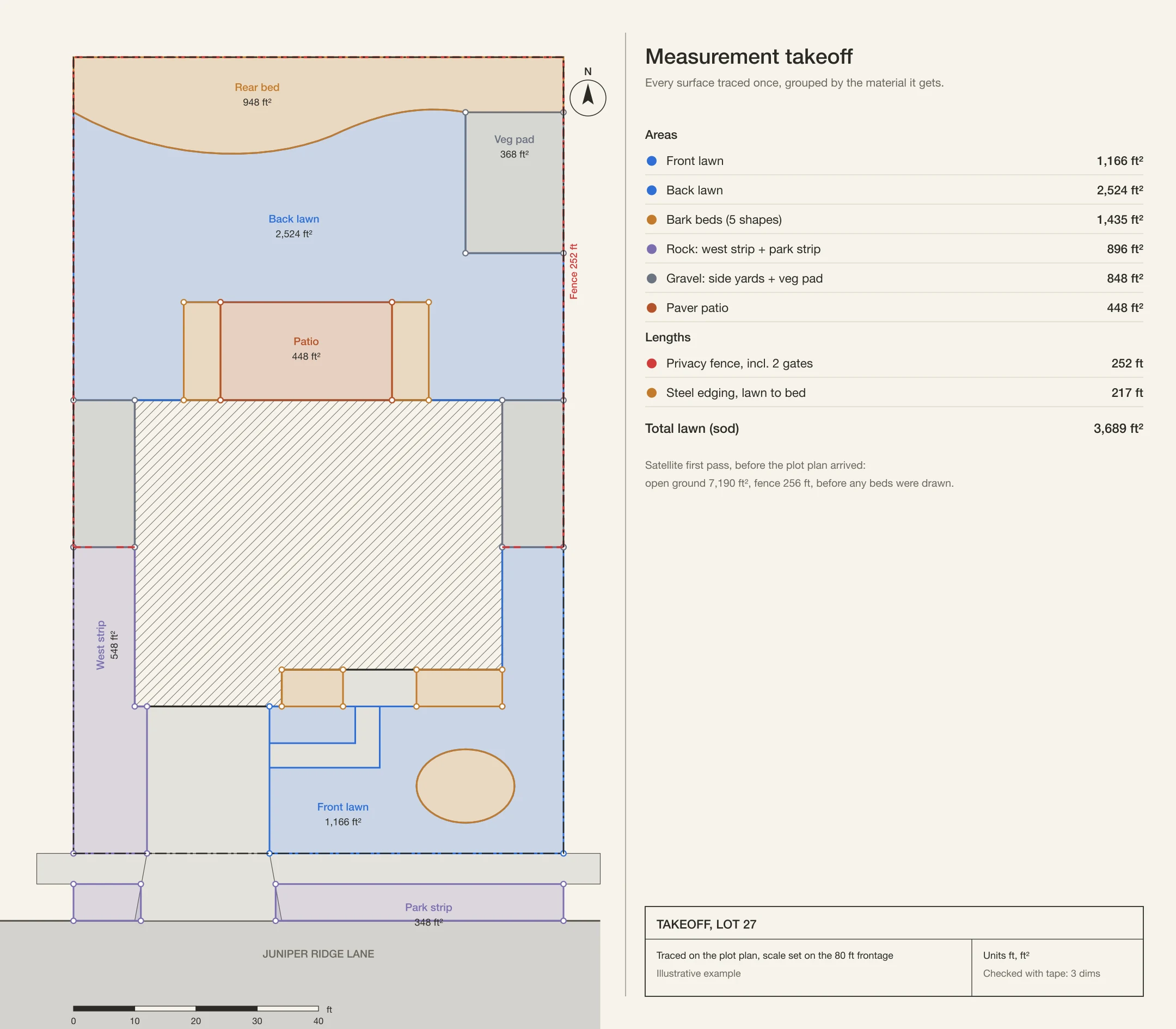Screen dimensions: 1176x1029
Task: Click the north arrow compass icon
Action: click(x=587, y=97)
